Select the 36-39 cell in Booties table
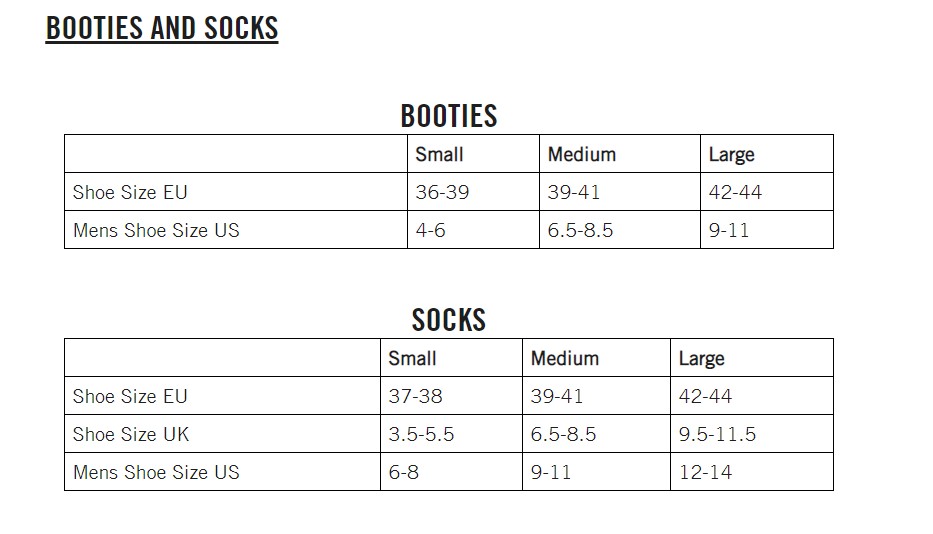933x534 pixels. click(x=442, y=192)
